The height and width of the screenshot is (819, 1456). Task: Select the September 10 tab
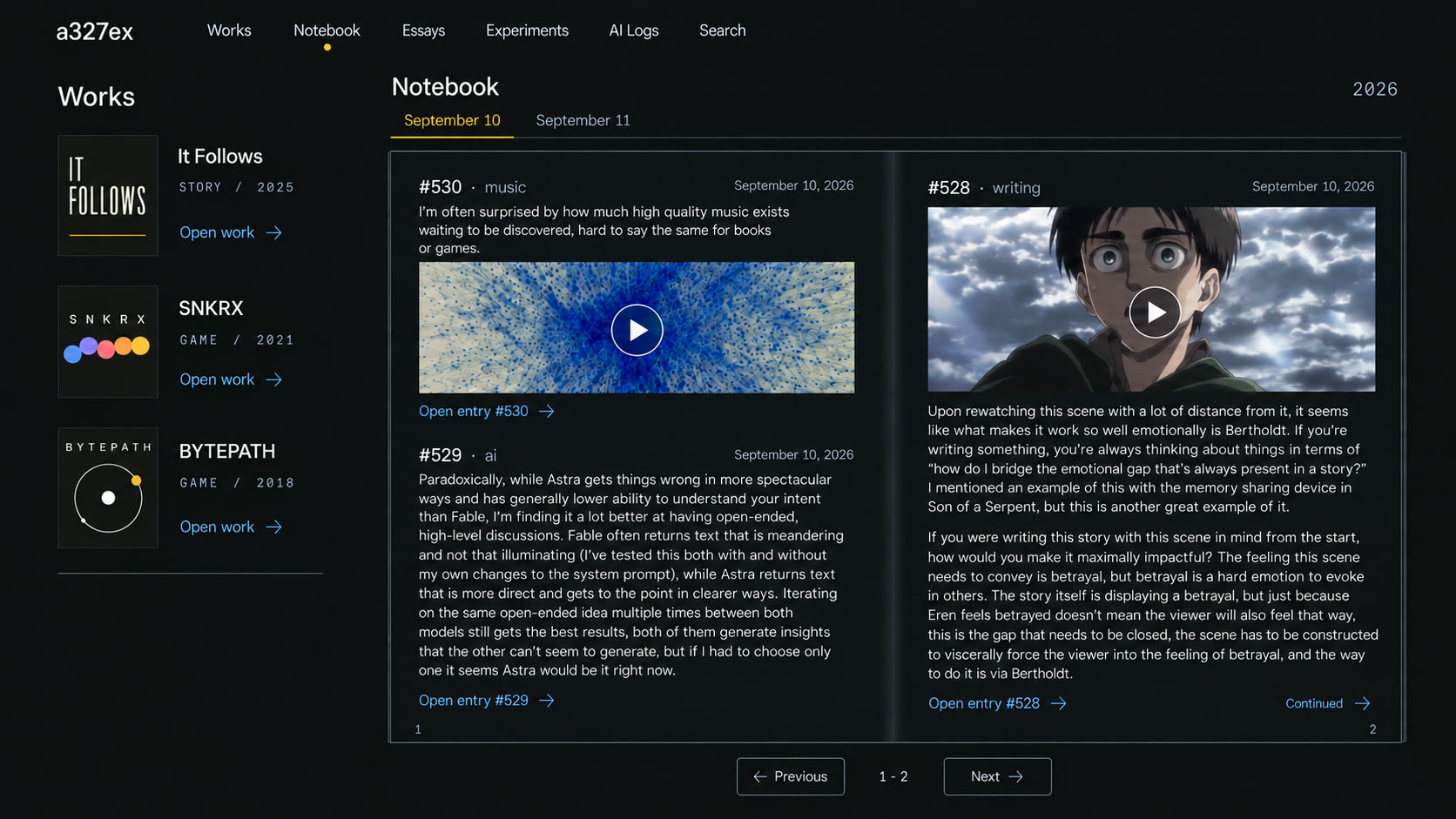452,120
